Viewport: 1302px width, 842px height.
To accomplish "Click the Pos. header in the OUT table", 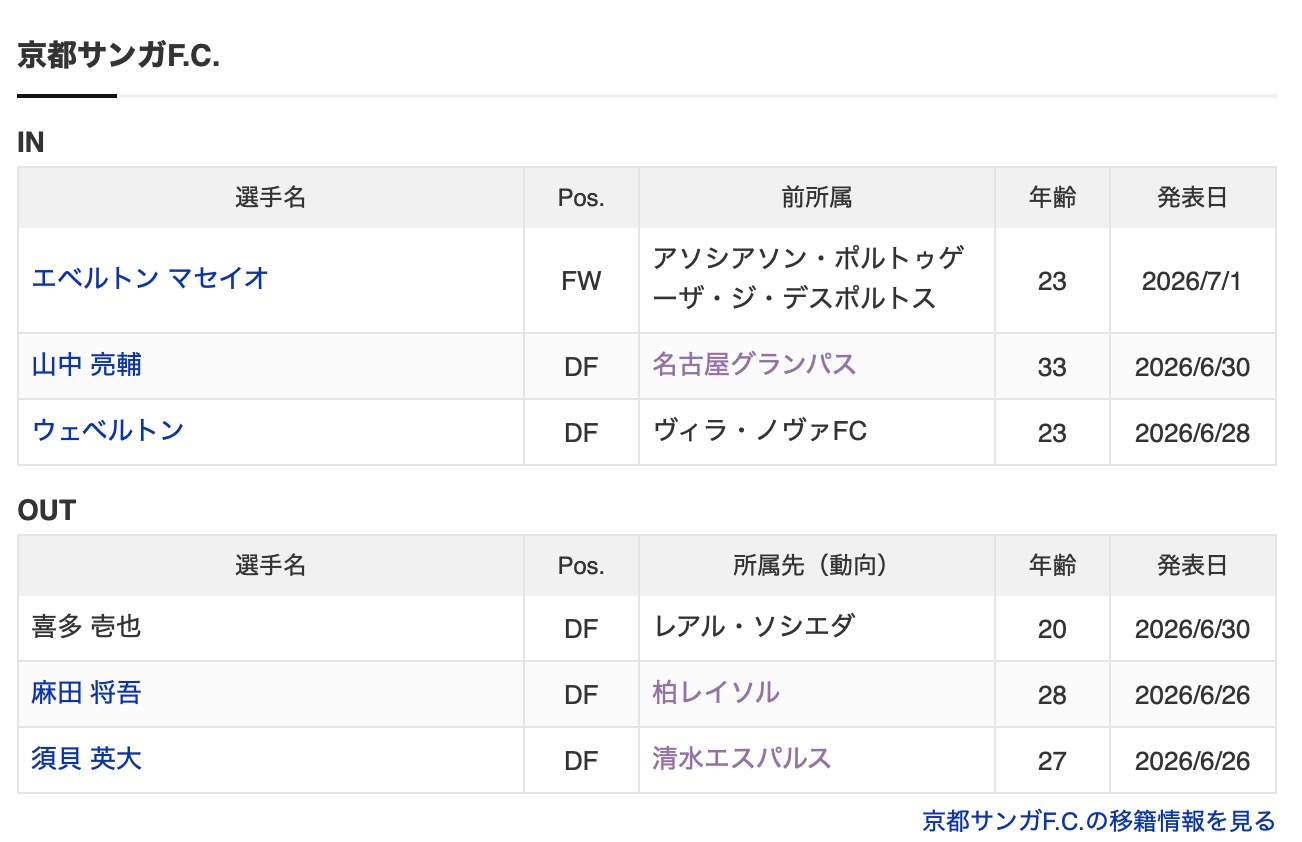I will pos(581,566).
